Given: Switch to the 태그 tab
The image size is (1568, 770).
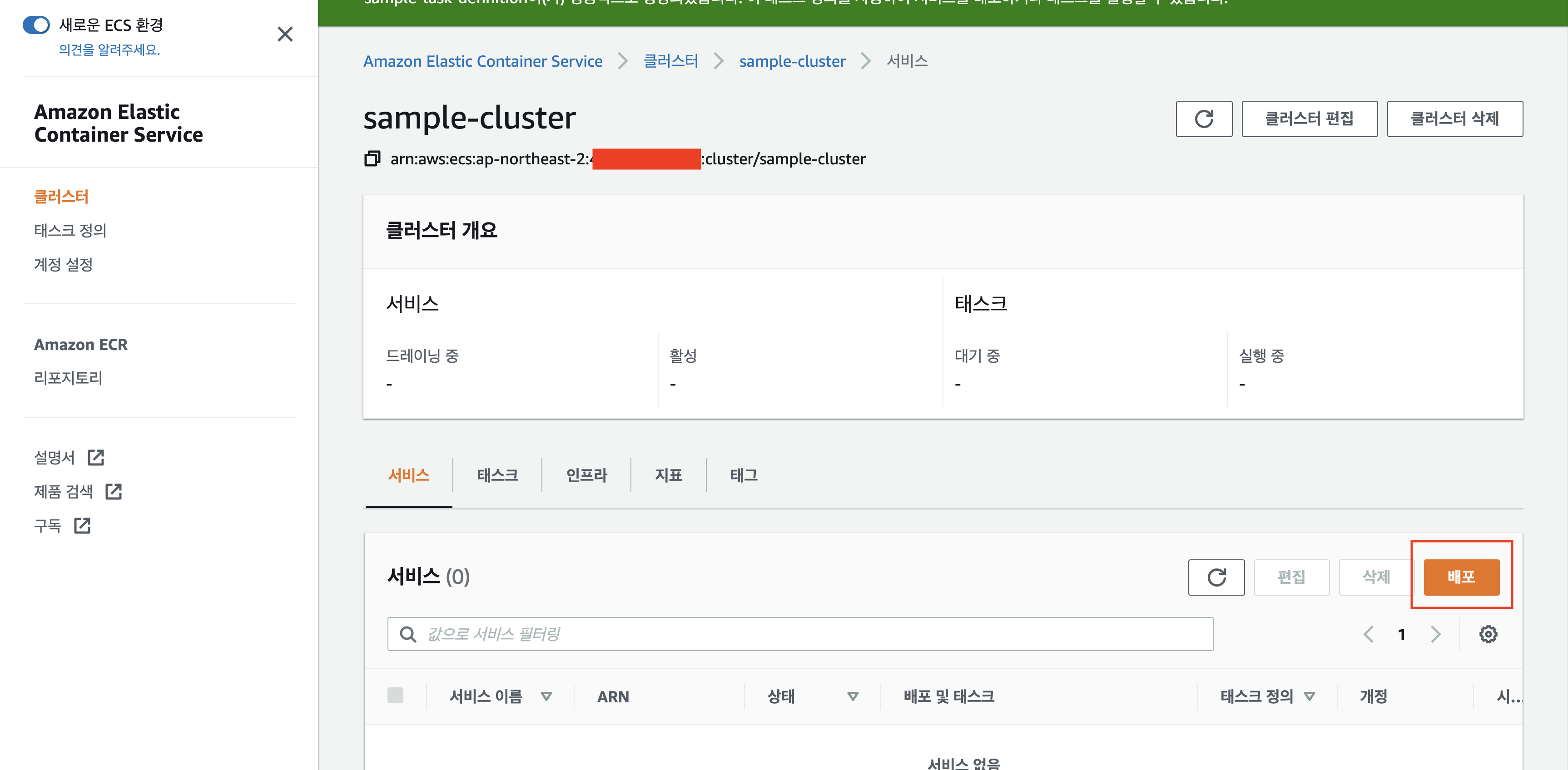Looking at the screenshot, I should (x=744, y=475).
